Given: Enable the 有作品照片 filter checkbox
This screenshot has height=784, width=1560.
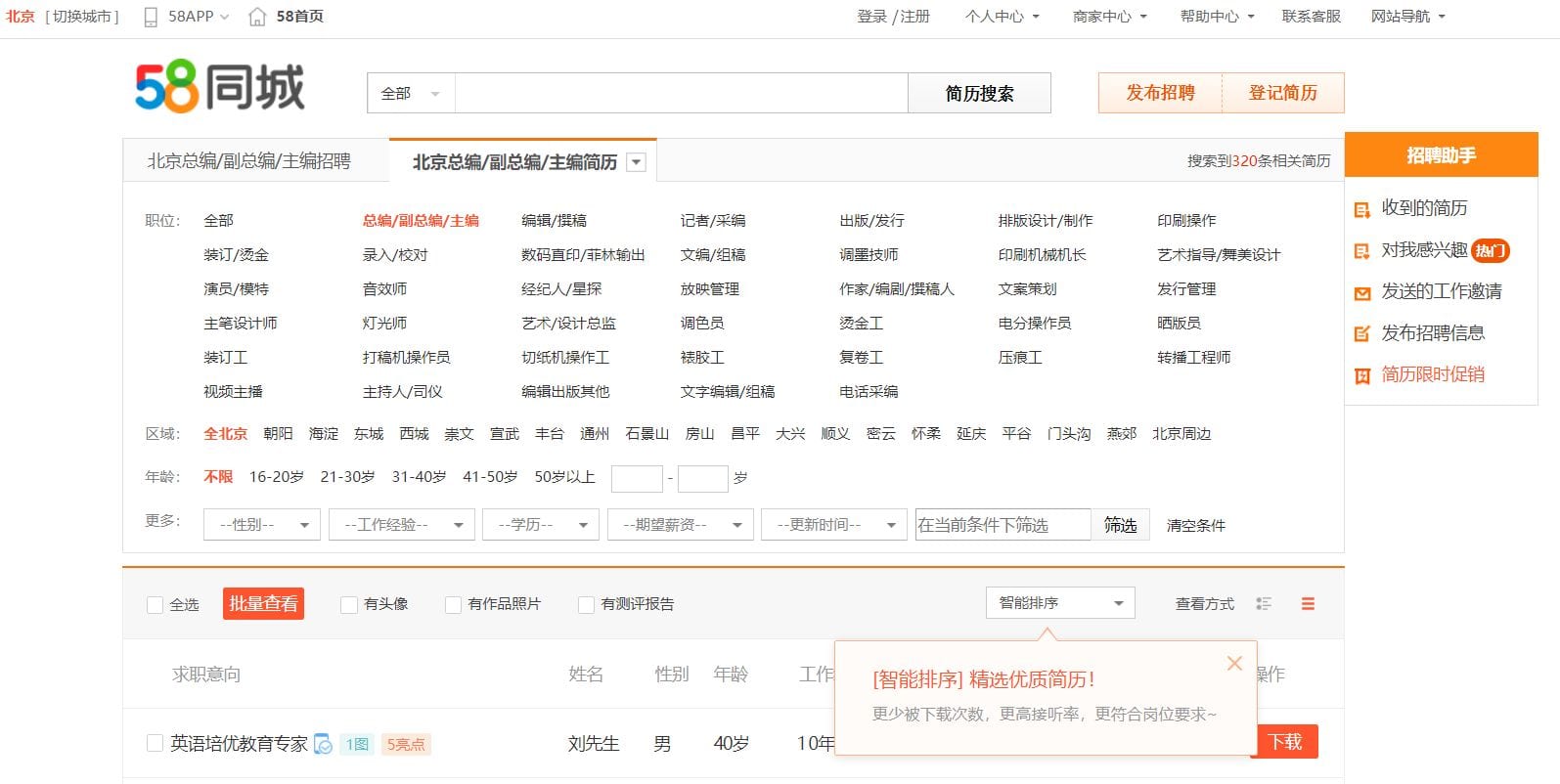Looking at the screenshot, I should pyautogui.click(x=453, y=605).
